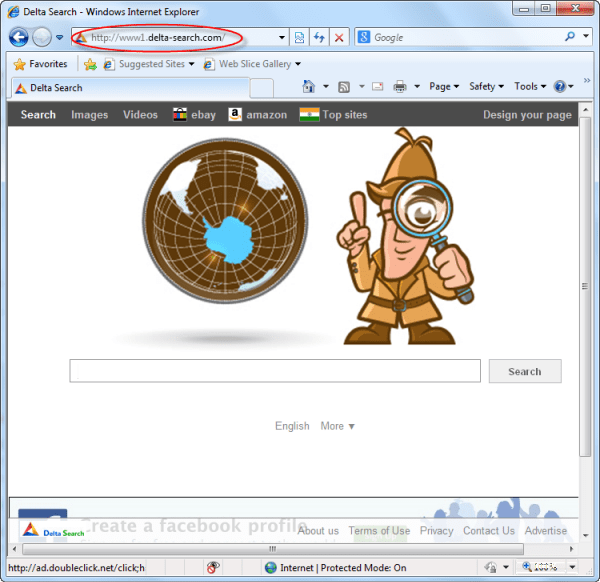This screenshot has width=600, height=582.
Task: Click the detective mascot image
Action: [x=406, y=236]
